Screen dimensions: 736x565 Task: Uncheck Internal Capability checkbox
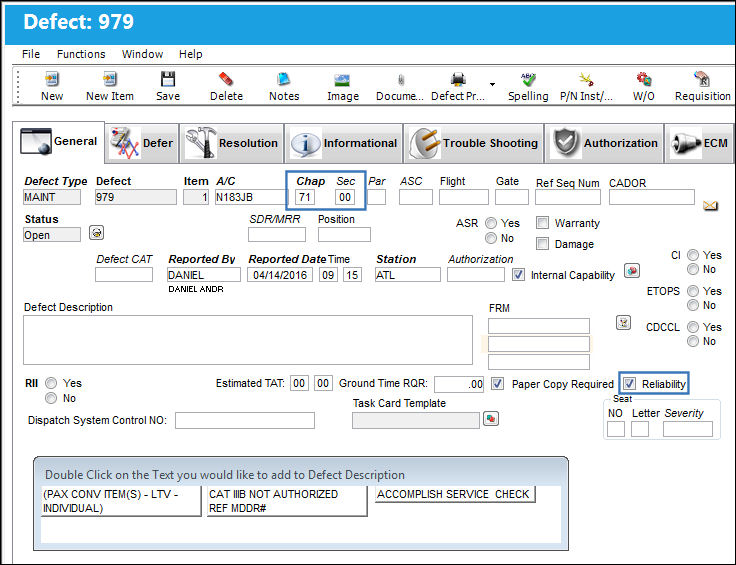pos(518,275)
